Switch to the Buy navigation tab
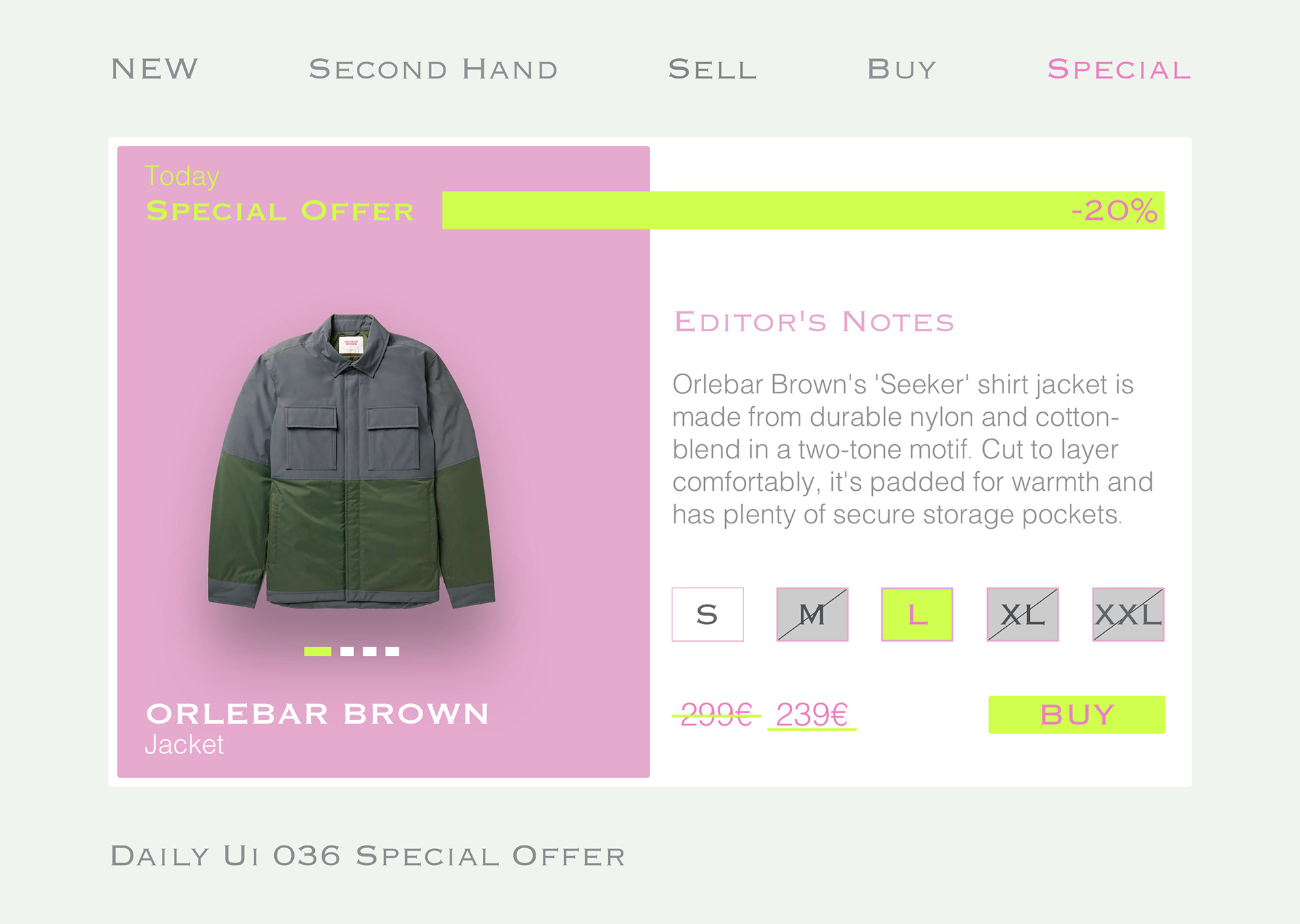This screenshot has height=924, width=1300. (x=902, y=69)
